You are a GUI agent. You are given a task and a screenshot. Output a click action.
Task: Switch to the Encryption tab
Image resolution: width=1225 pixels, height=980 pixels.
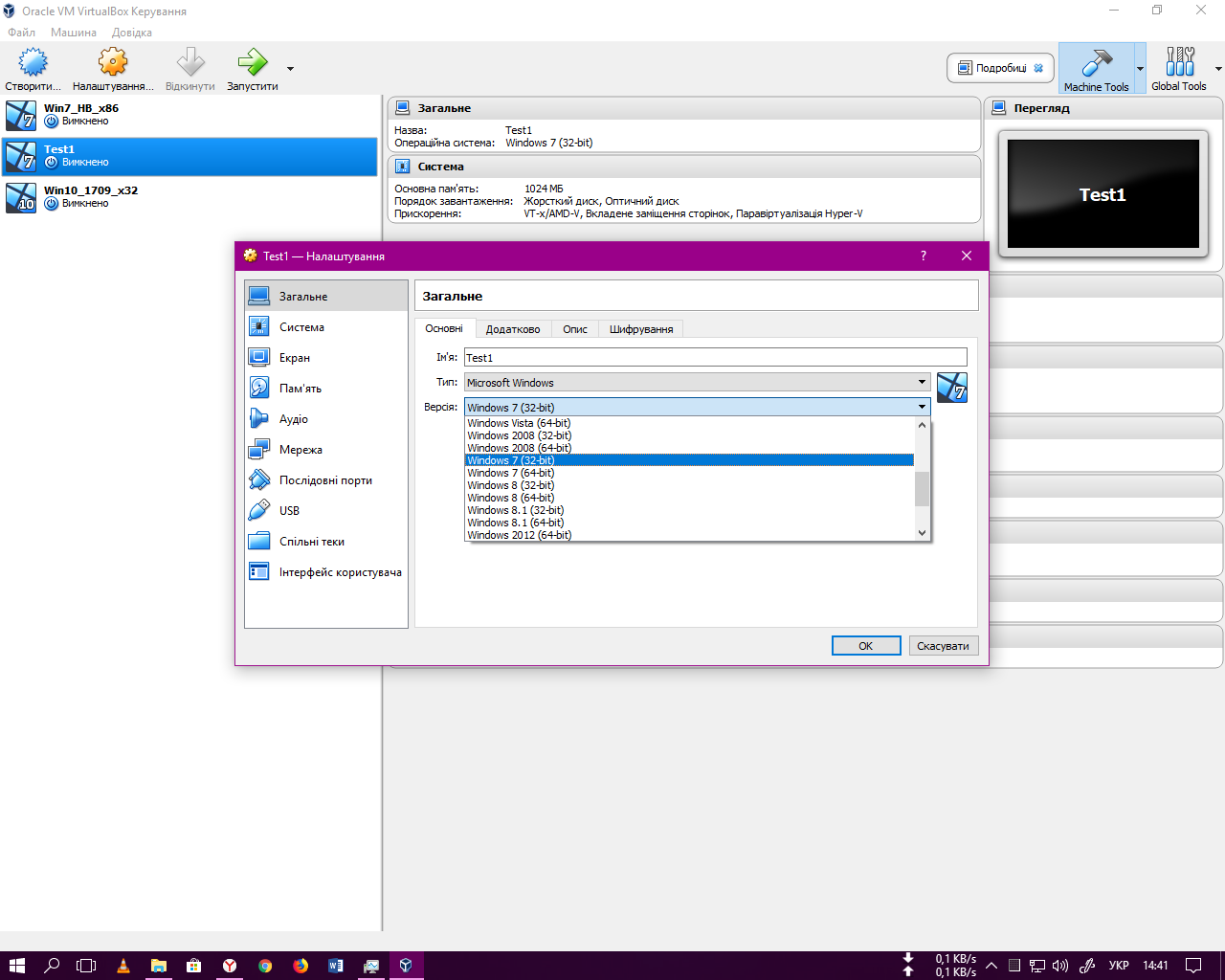click(x=640, y=329)
